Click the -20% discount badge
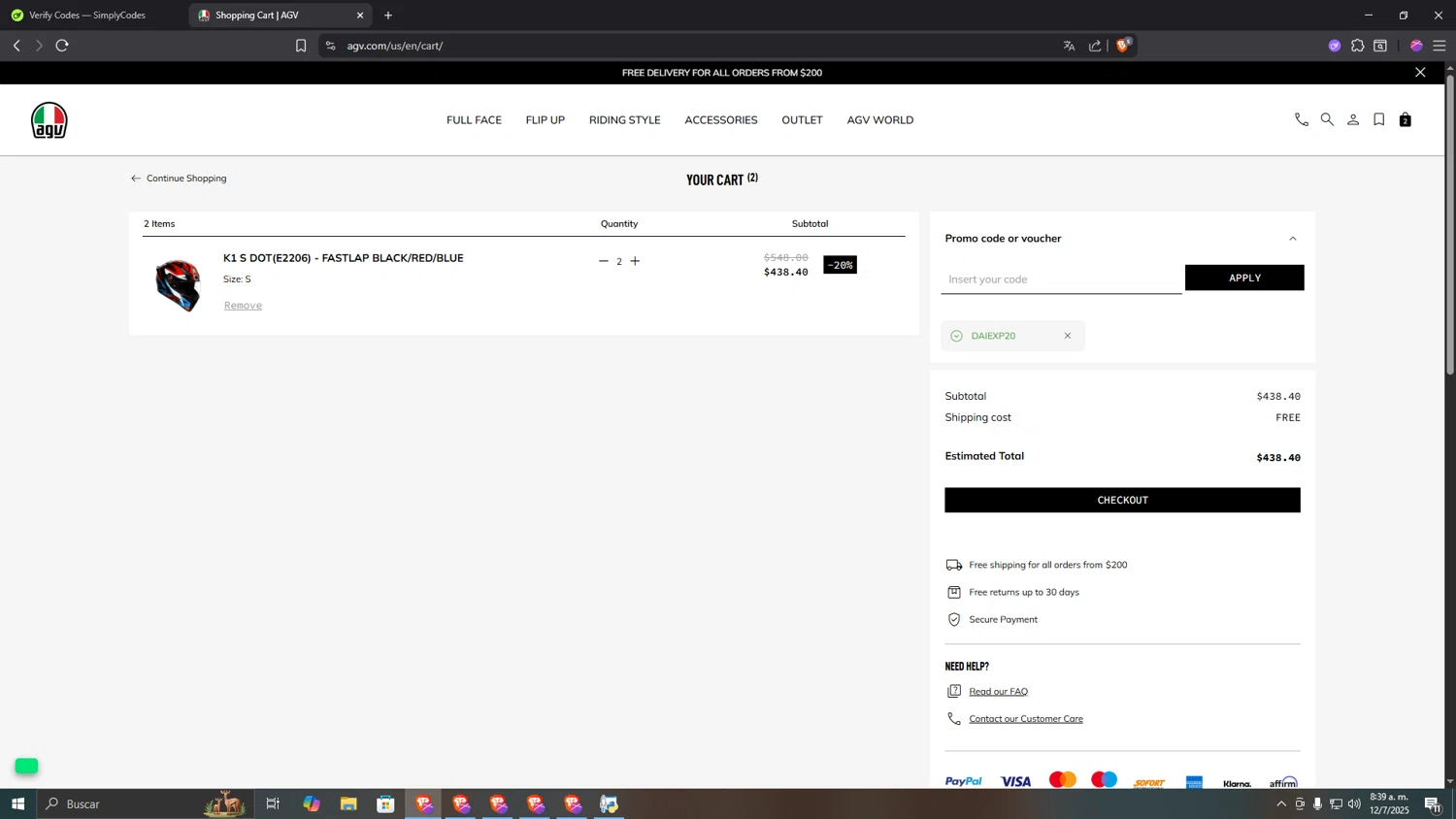Viewport: 1456px width, 819px height. point(840,265)
